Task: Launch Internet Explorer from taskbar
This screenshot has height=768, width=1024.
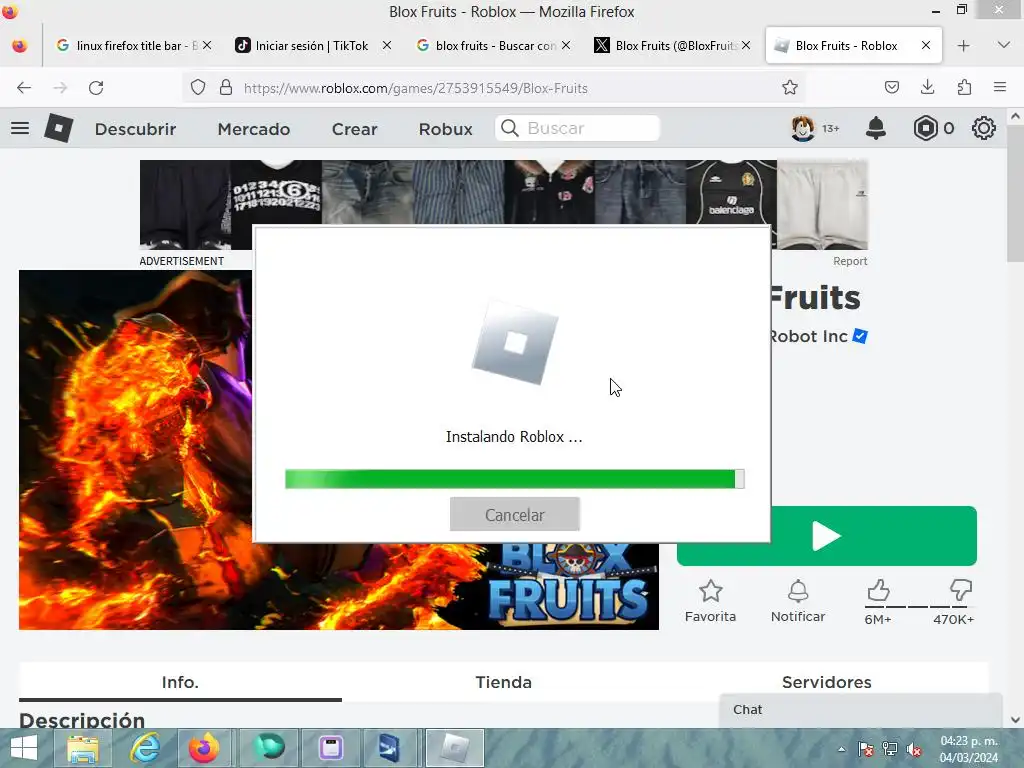Action: pyautogui.click(x=145, y=748)
